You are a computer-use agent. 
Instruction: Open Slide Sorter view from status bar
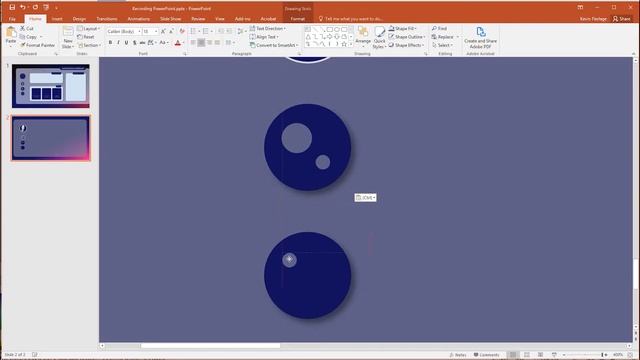527,355
